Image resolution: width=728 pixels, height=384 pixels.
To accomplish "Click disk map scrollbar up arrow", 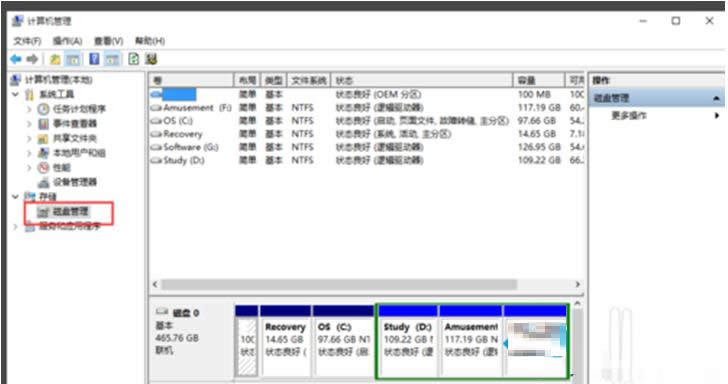I will coord(578,305).
